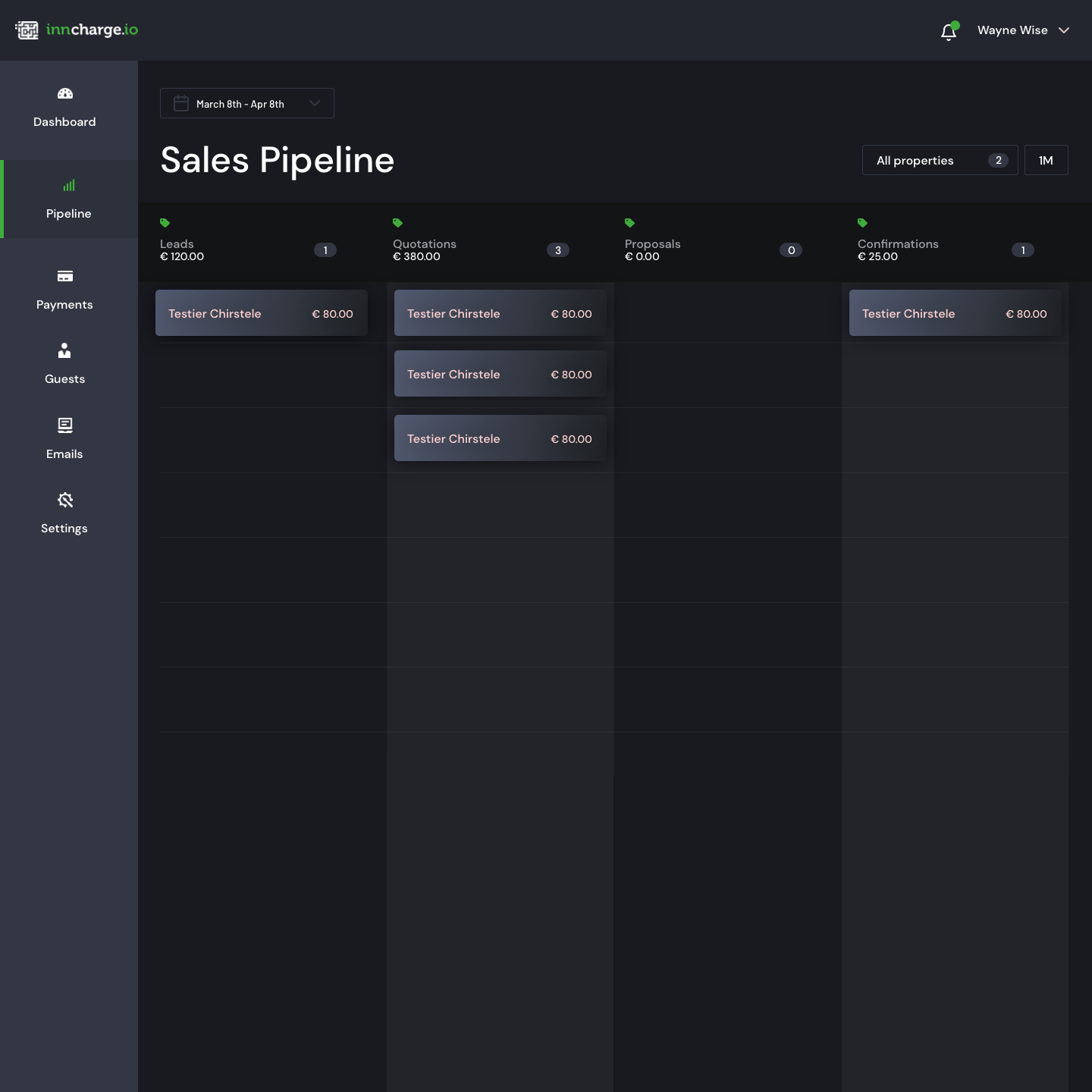Screen dimensions: 1092x1092
Task: Go to Emails in sidebar
Action: tap(65, 439)
